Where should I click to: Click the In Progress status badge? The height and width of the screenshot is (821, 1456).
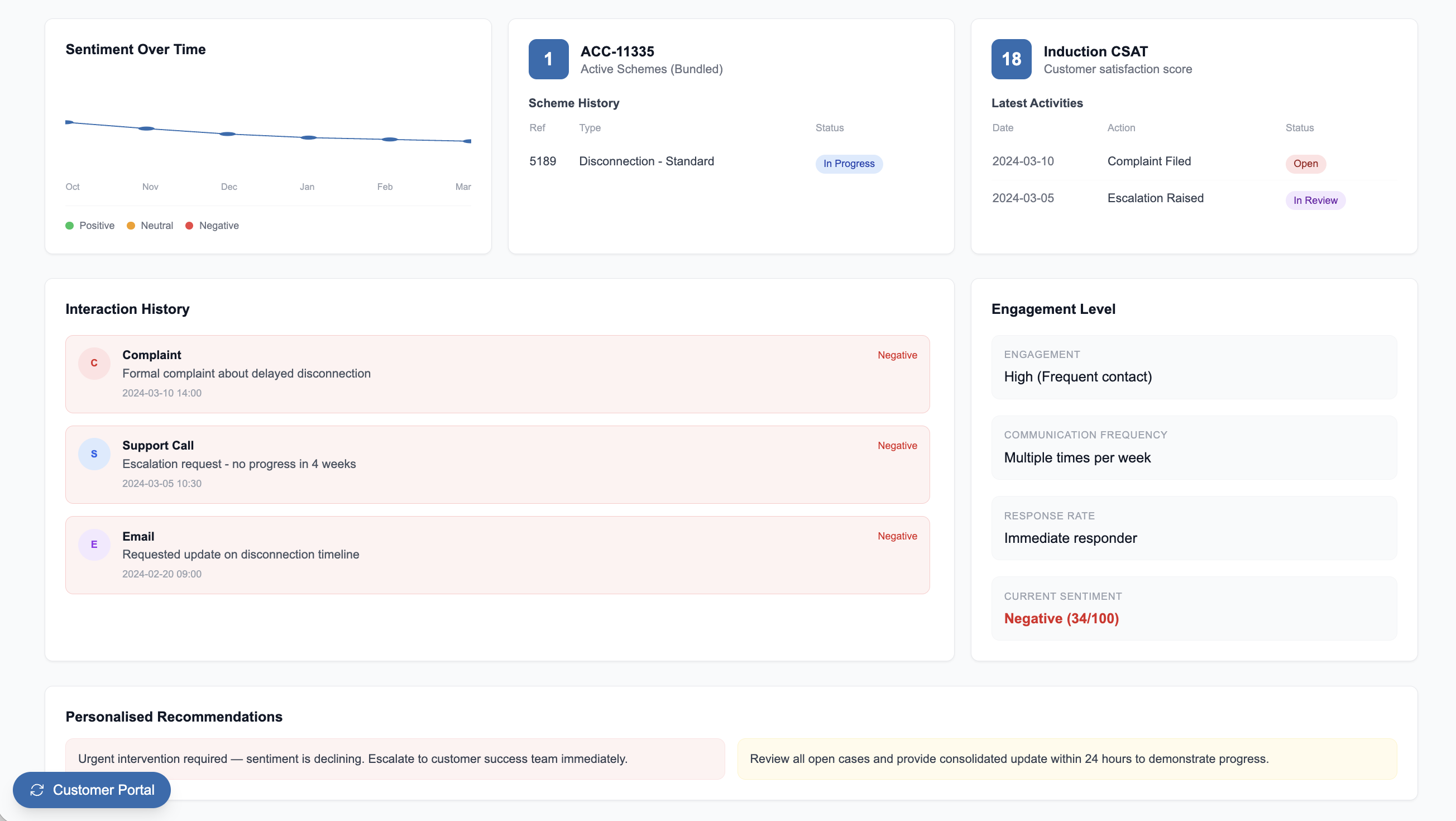[849, 164]
